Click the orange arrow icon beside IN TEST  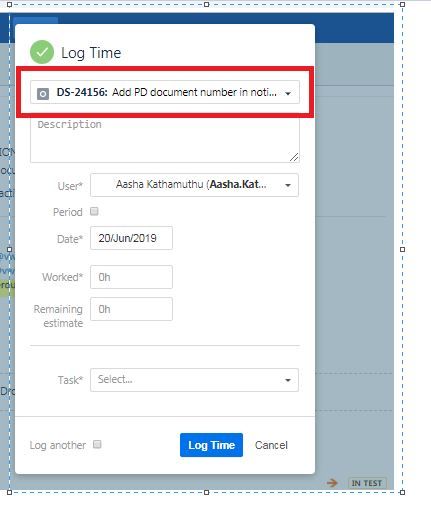[x=332, y=483]
